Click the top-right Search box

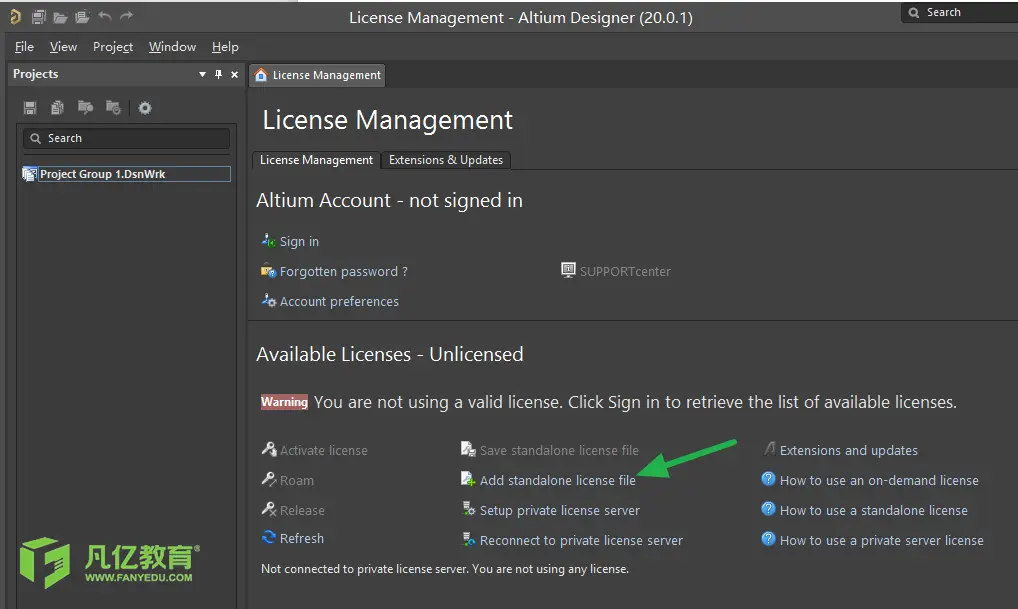961,12
